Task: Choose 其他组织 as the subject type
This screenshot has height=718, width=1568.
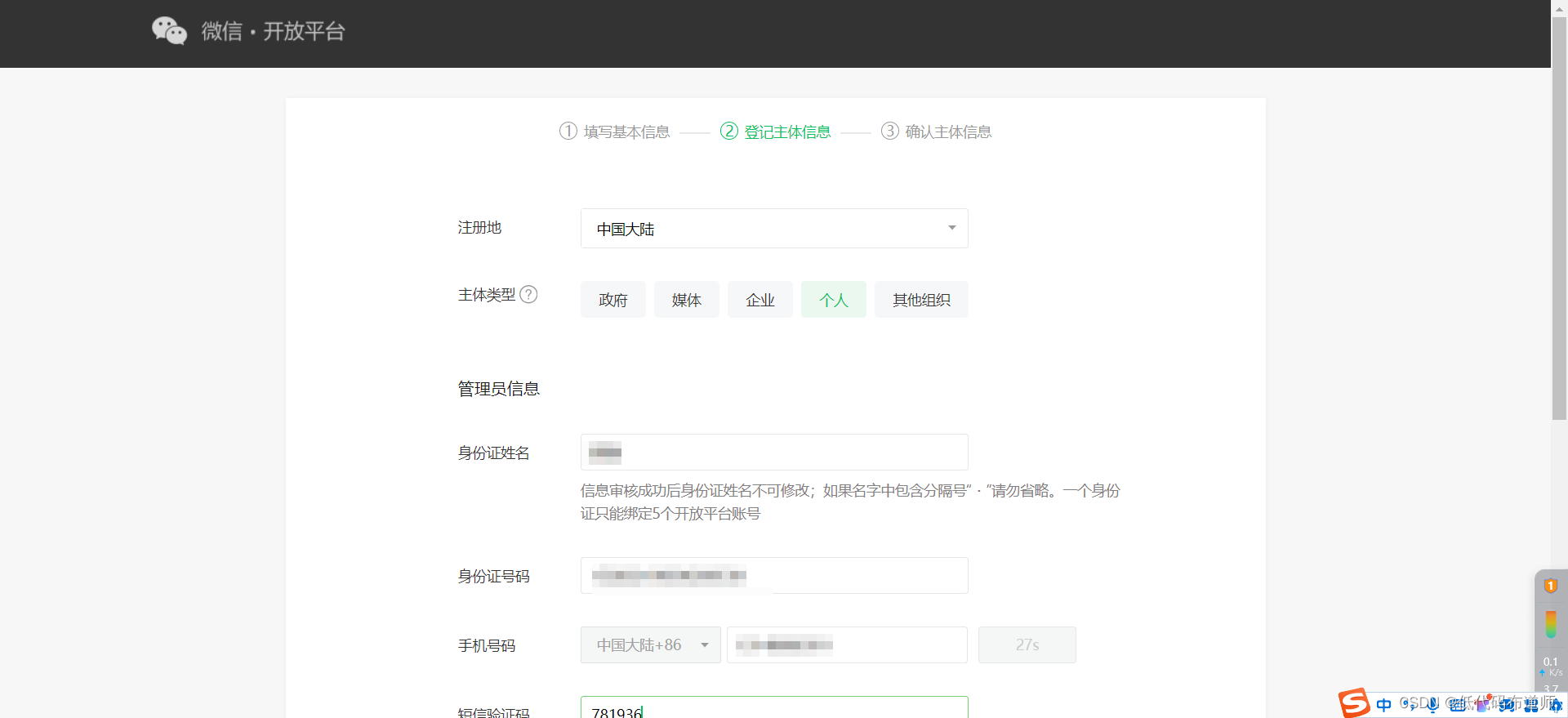Action: tap(921, 300)
